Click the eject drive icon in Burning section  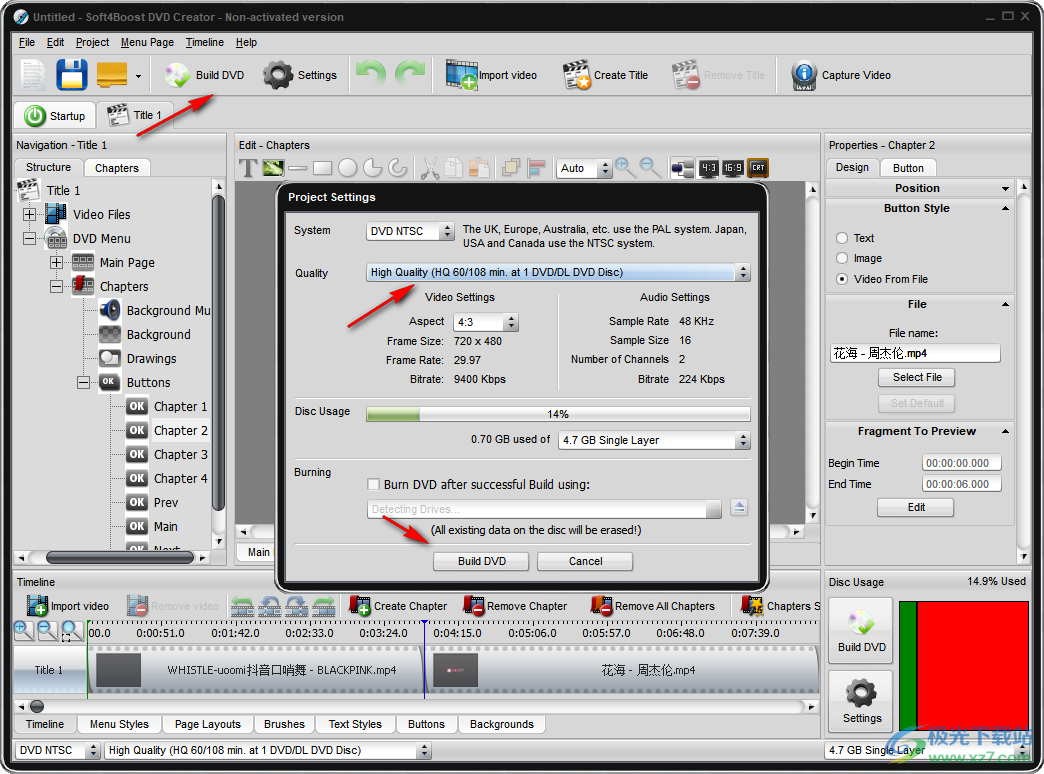pyautogui.click(x=739, y=508)
